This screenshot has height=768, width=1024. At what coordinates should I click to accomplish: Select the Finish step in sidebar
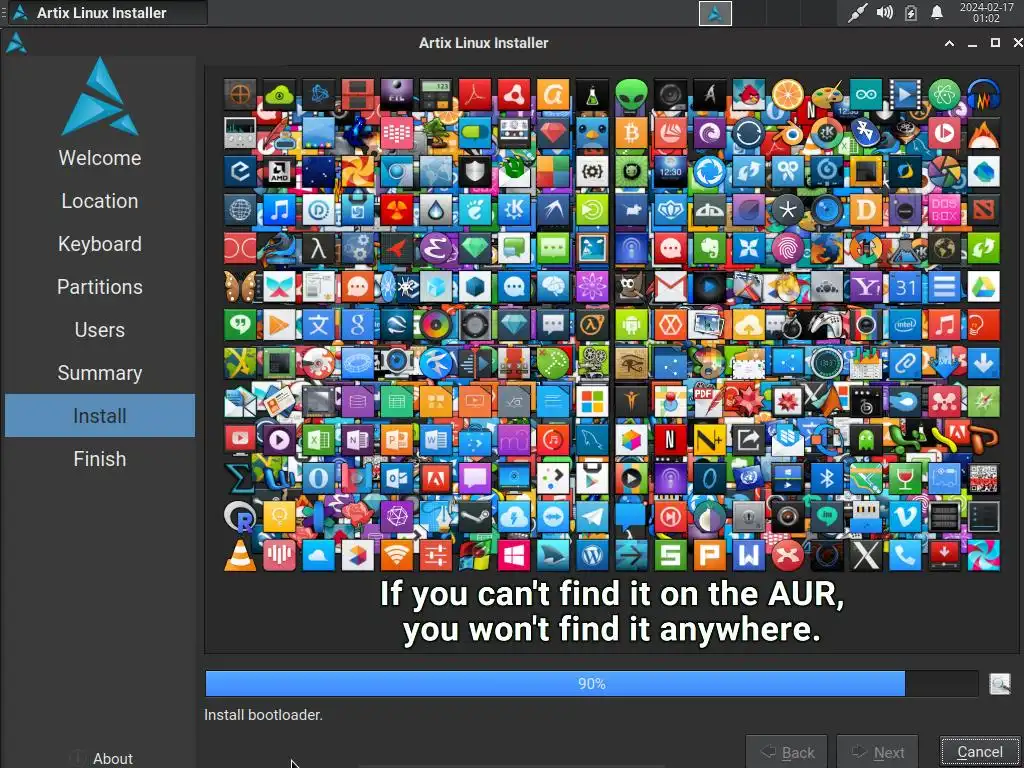(100, 459)
